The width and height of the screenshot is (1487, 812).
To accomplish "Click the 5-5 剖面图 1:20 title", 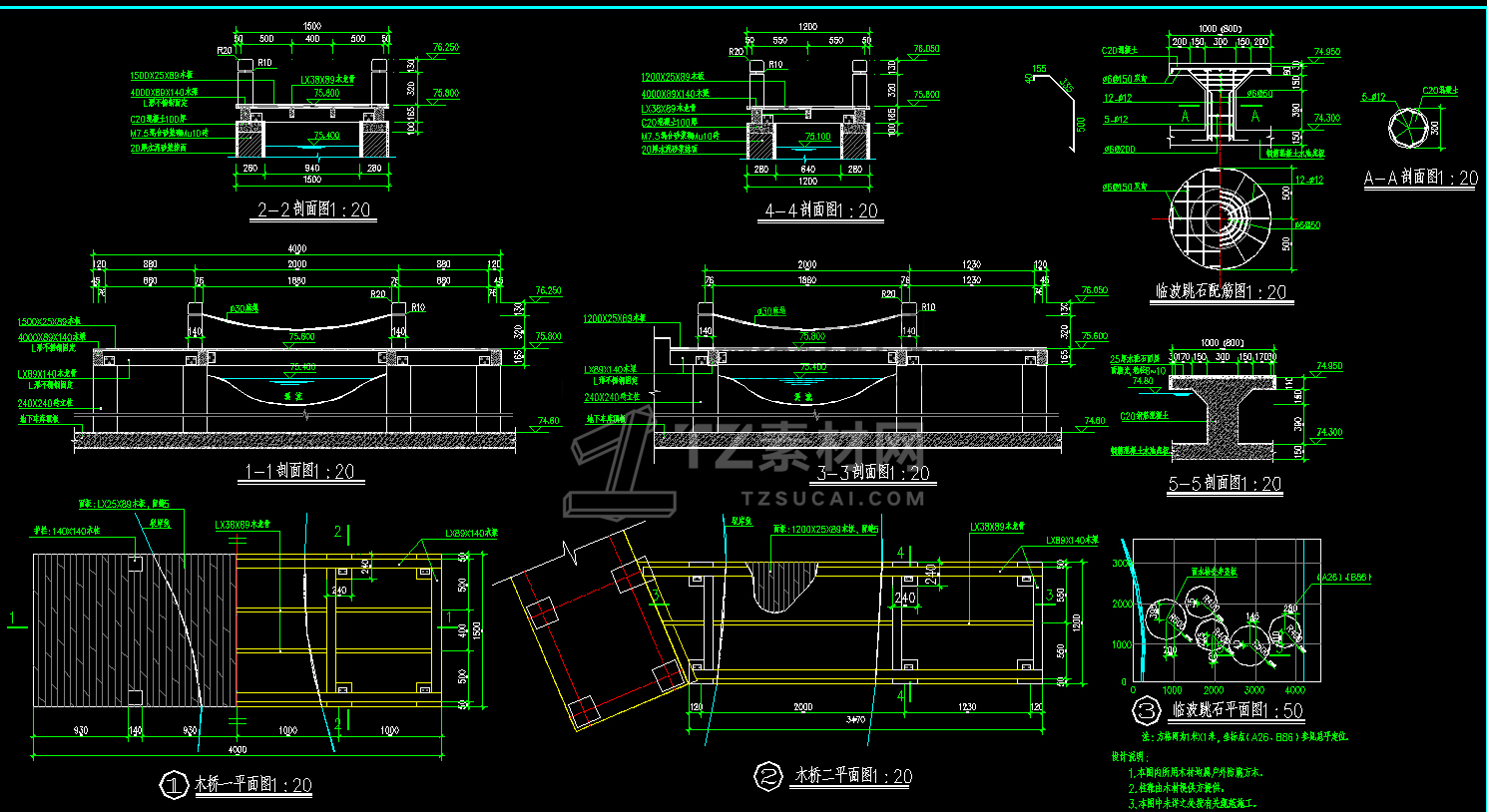I will [1225, 484].
